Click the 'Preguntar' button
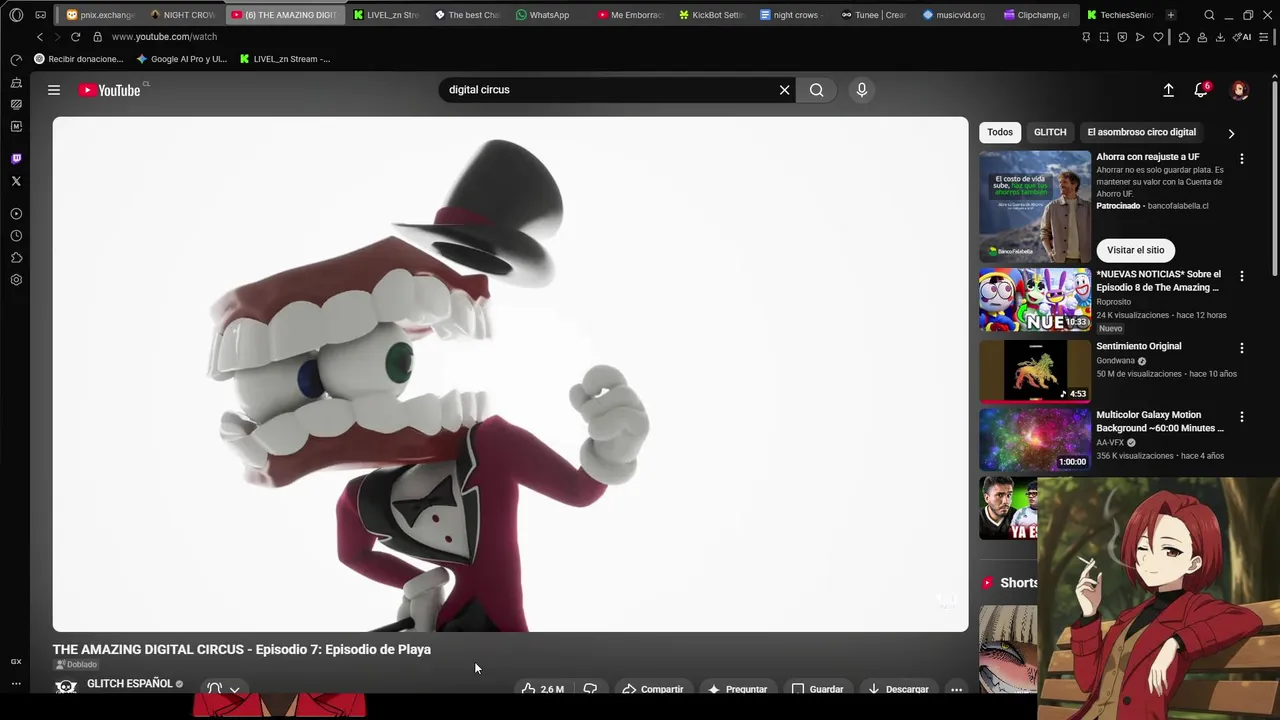 (738, 689)
